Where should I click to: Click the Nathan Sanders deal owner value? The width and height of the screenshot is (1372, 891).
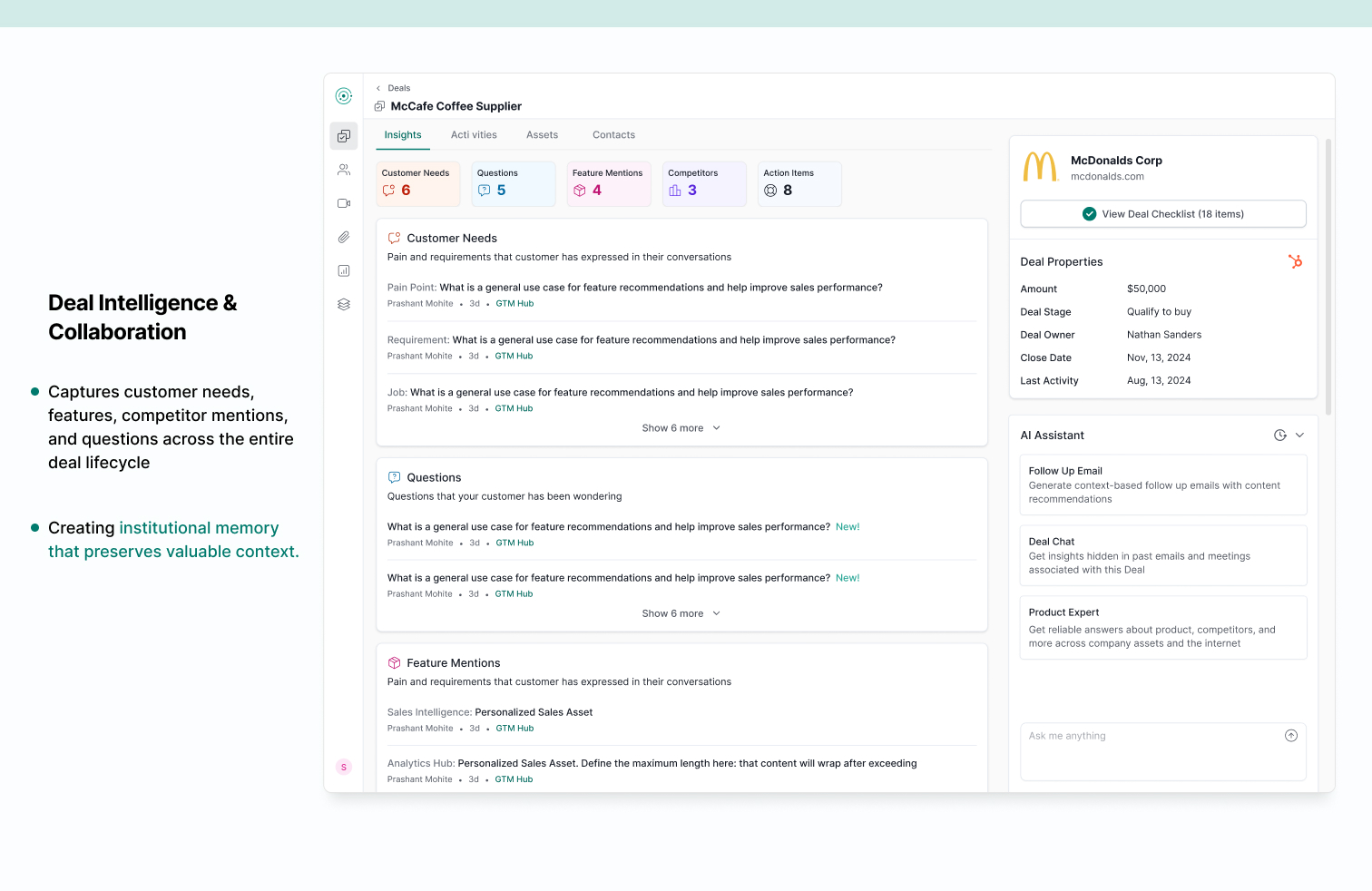pos(1164,335)
